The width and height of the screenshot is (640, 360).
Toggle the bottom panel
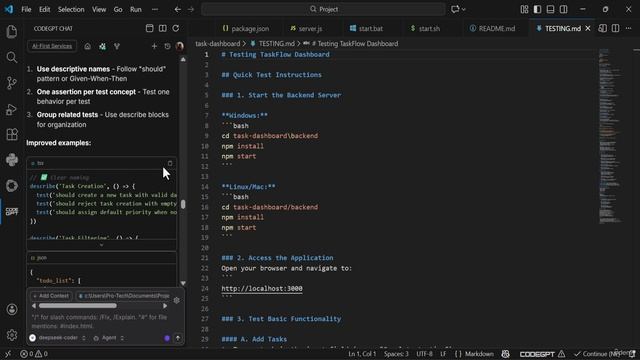[551, 9]
